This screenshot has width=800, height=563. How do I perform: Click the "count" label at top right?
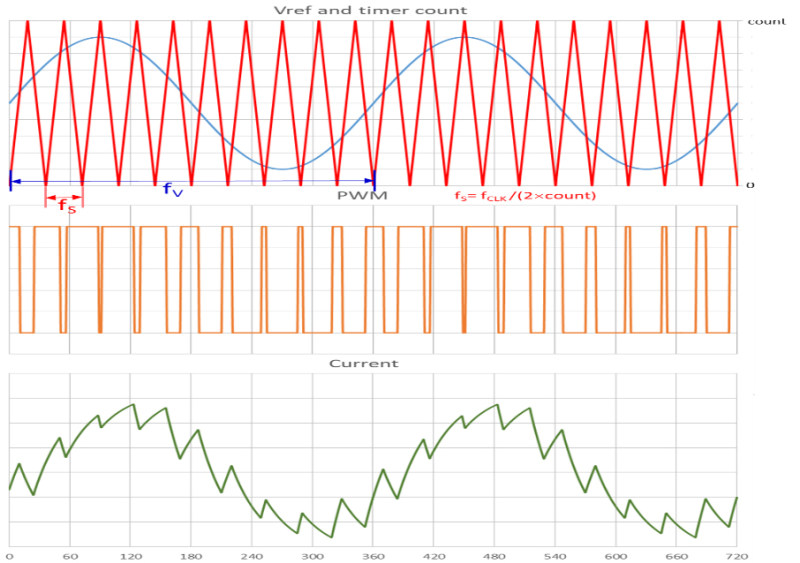click(766, 20)
